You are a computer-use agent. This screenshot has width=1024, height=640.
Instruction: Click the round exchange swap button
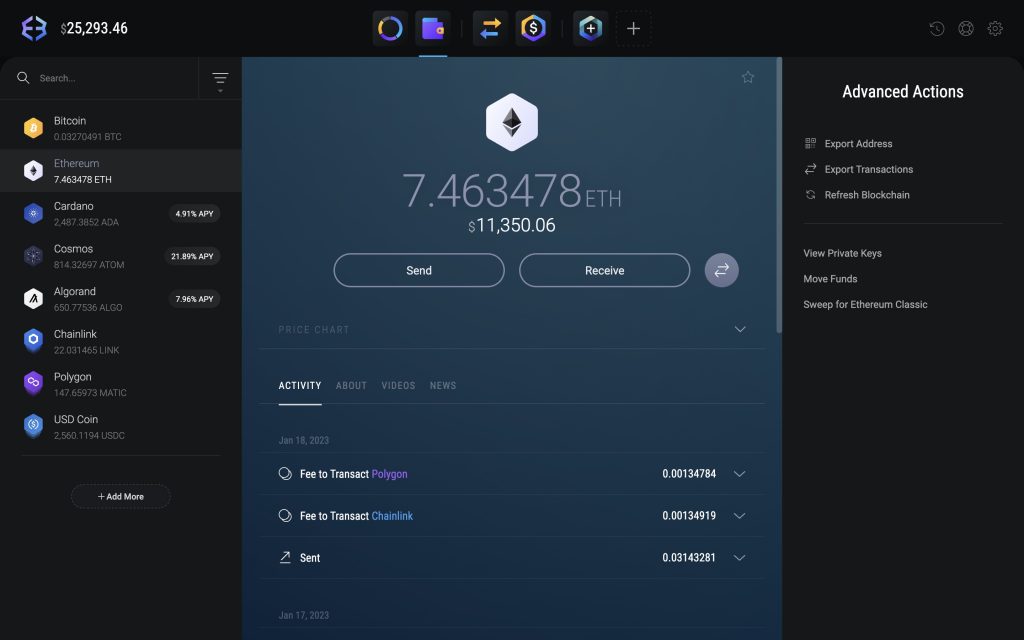[722, 270]
